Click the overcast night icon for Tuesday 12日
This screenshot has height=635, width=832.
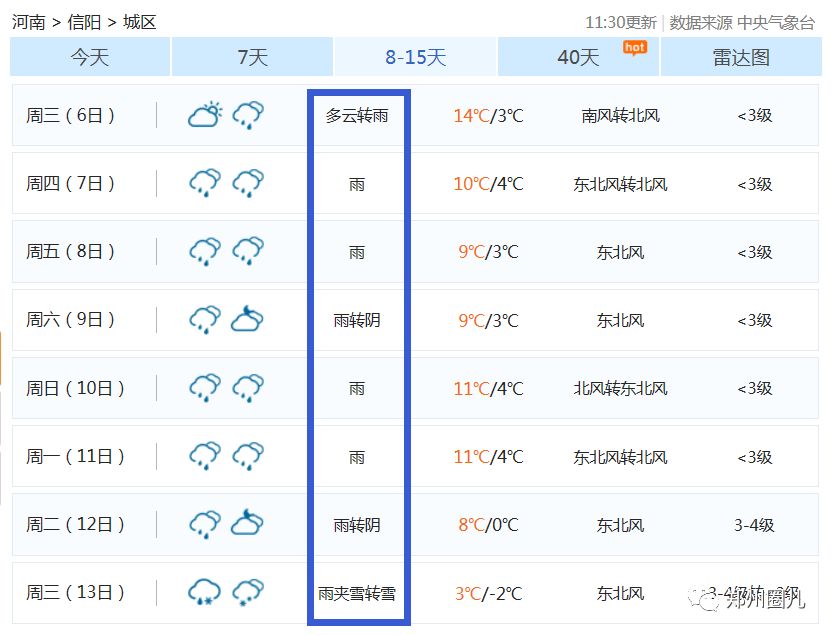coord(247,523)
